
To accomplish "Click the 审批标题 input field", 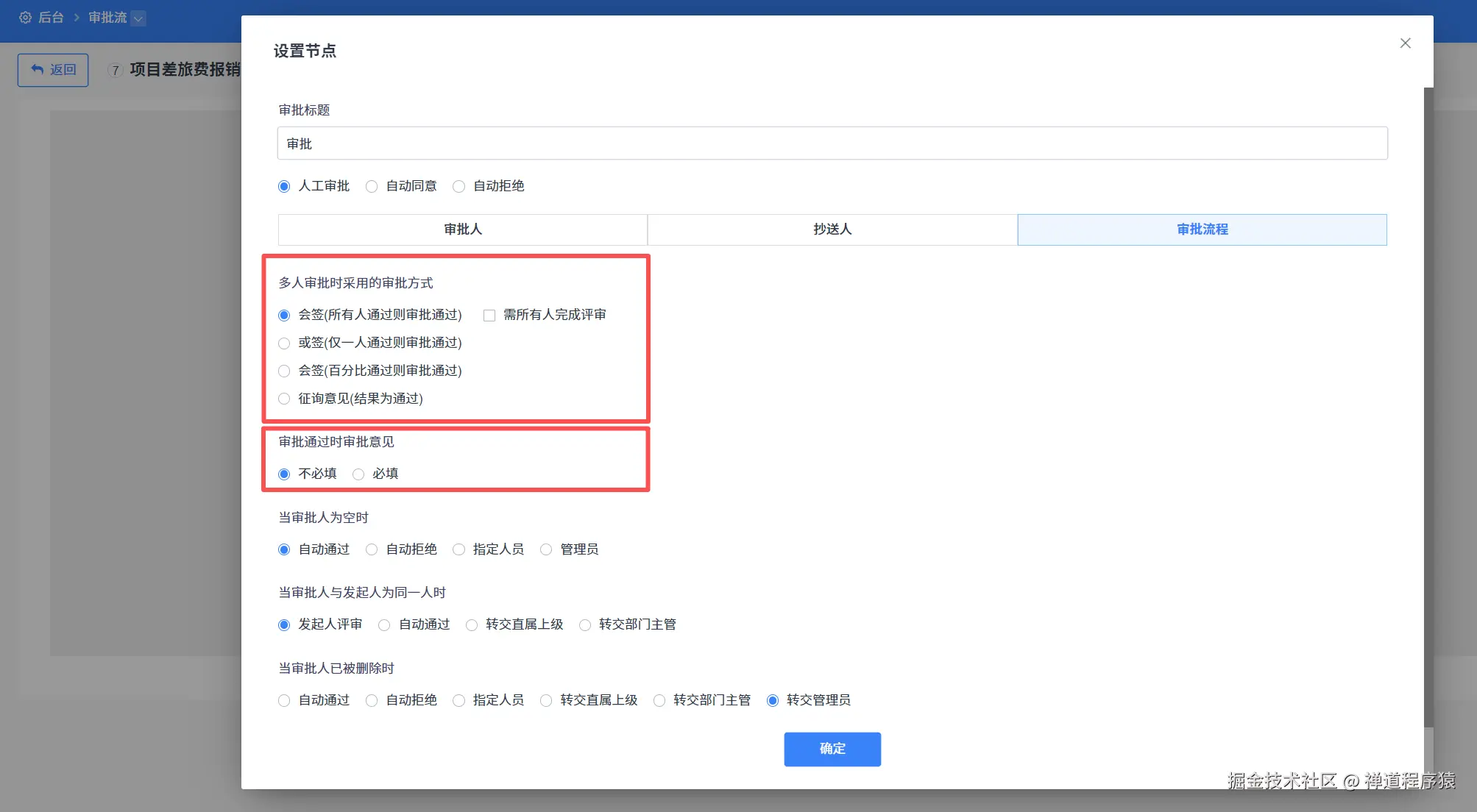I will click(832, 143).
